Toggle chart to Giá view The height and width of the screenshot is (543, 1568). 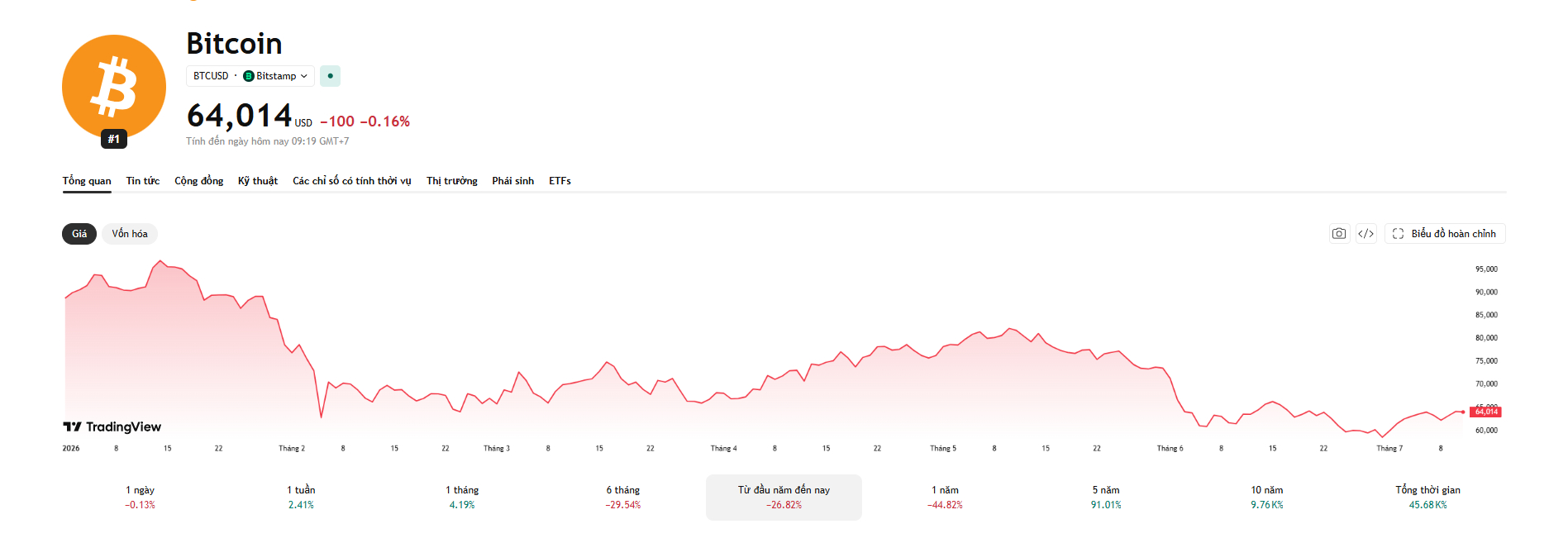(79, 234)
